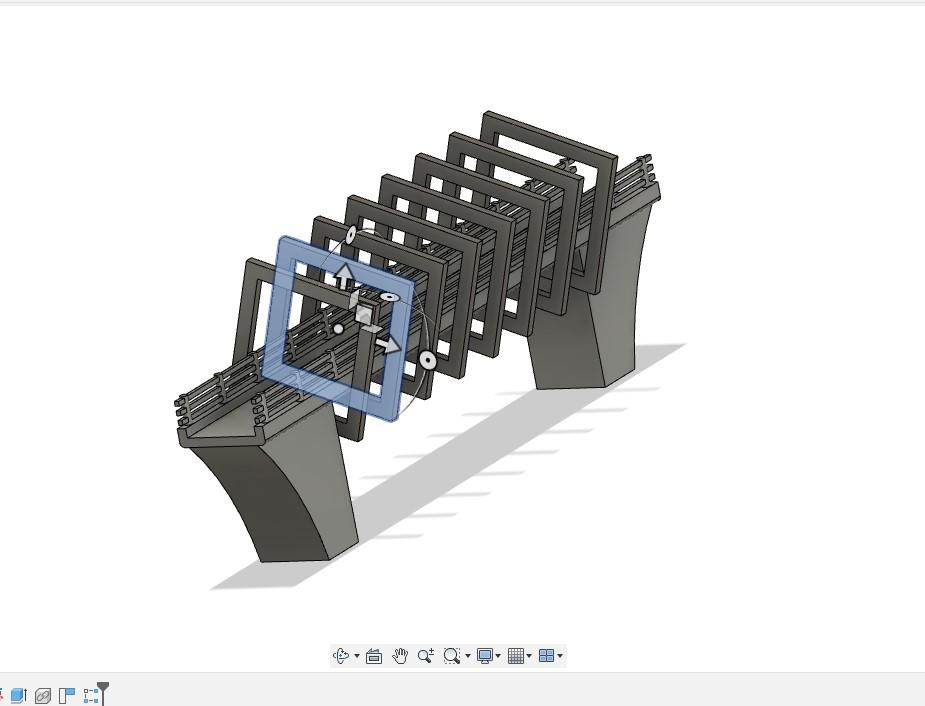Expand the Viewports dropdown arrow
The image size is (925, 706).
tap(559, 655)
